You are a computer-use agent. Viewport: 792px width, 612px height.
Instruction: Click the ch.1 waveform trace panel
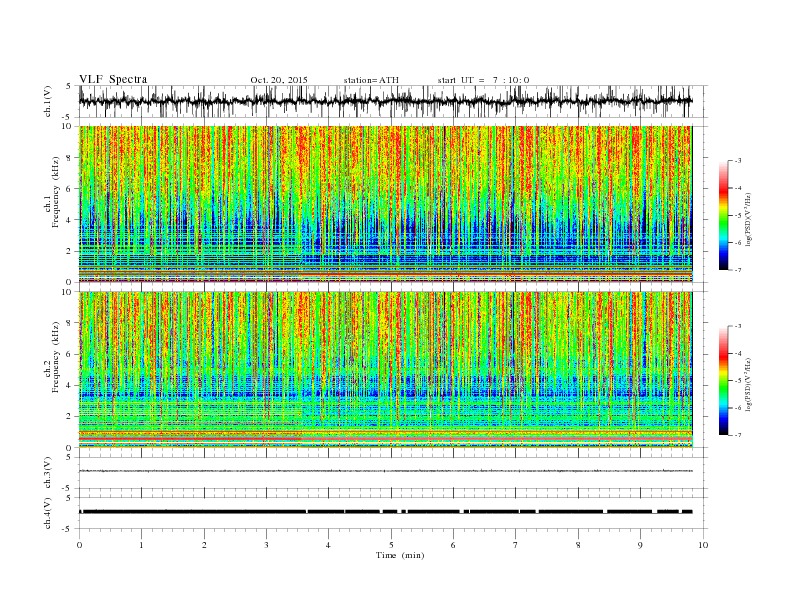(x=393, y=101)
